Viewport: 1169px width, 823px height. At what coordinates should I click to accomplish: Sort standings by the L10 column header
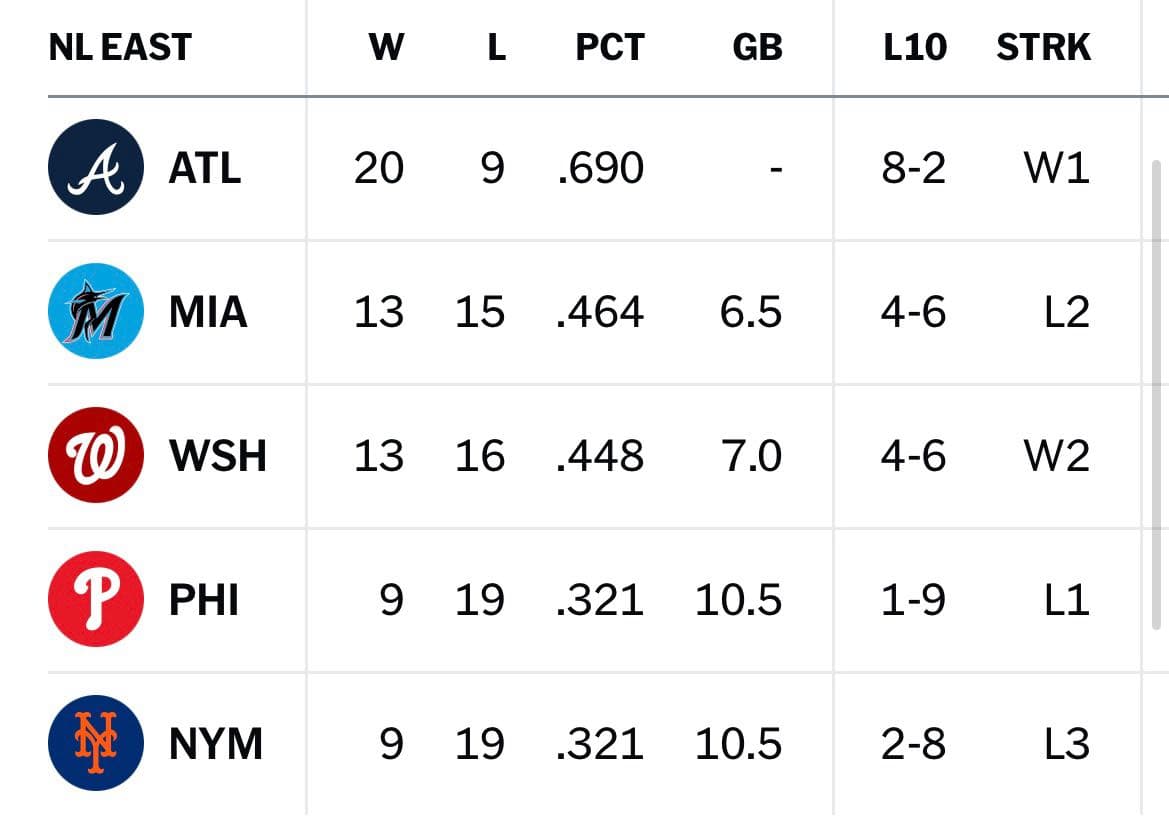915,47
